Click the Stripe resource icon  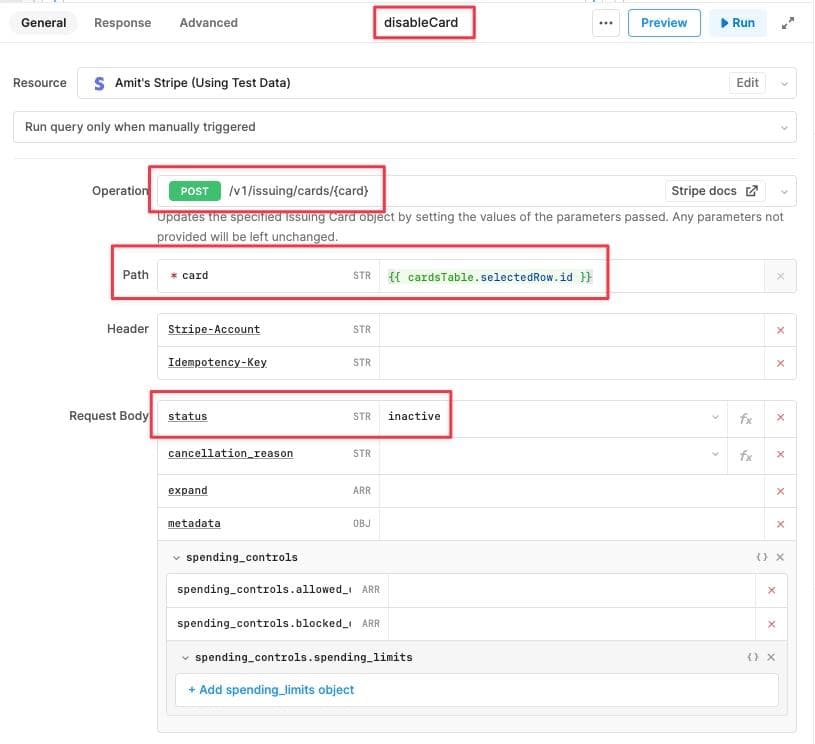99,83
